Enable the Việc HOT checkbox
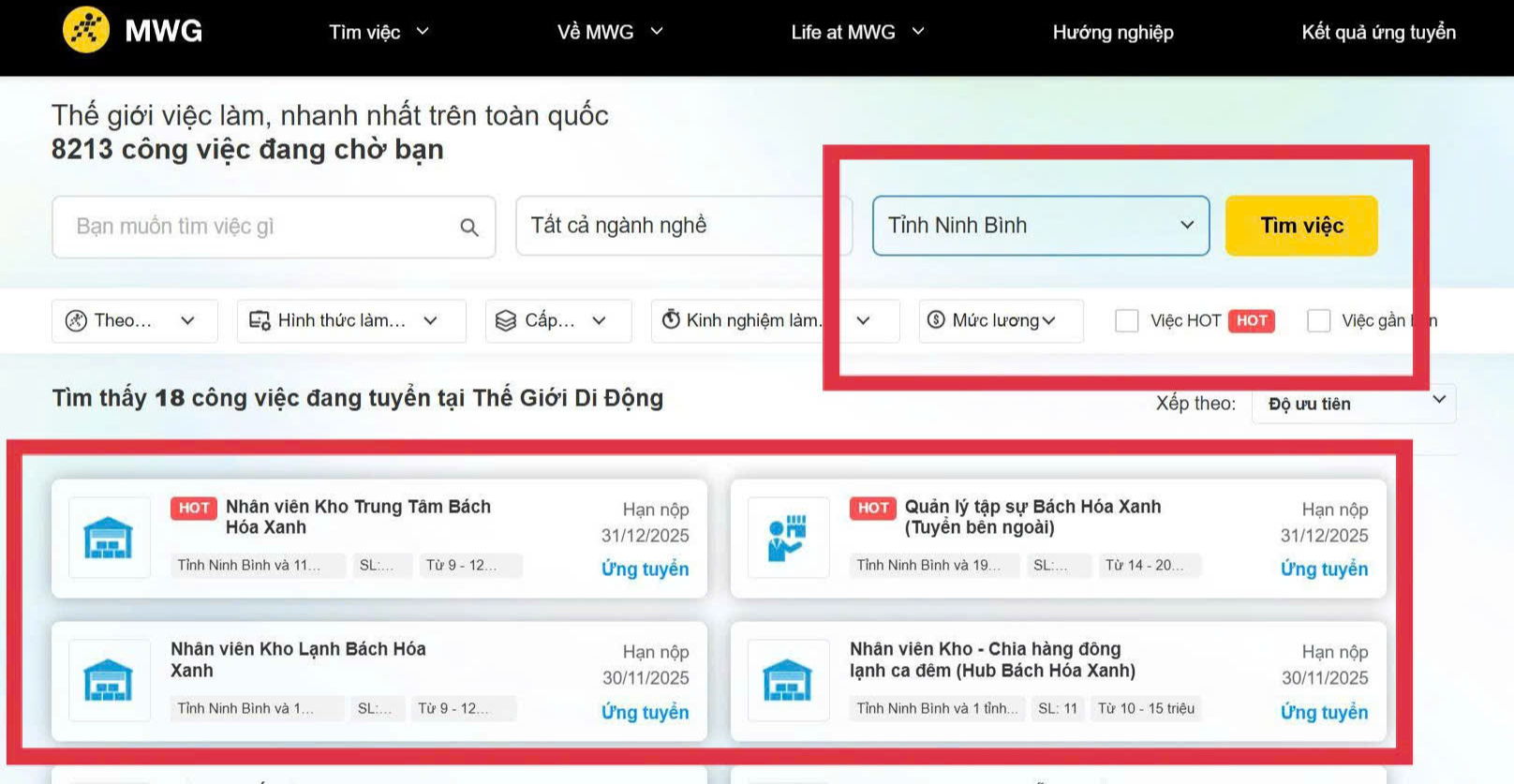This screenshot has height=784, width=1514. point(1127,321)
